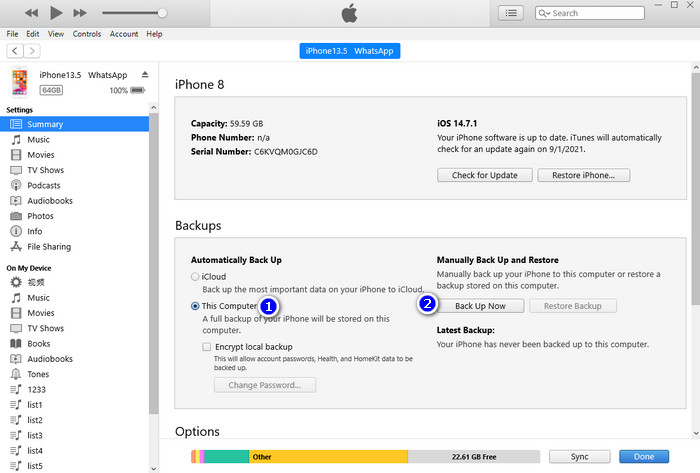Open Tones under On My Device
The height and width of the screenshot is (473, 700).
[74, 374]
